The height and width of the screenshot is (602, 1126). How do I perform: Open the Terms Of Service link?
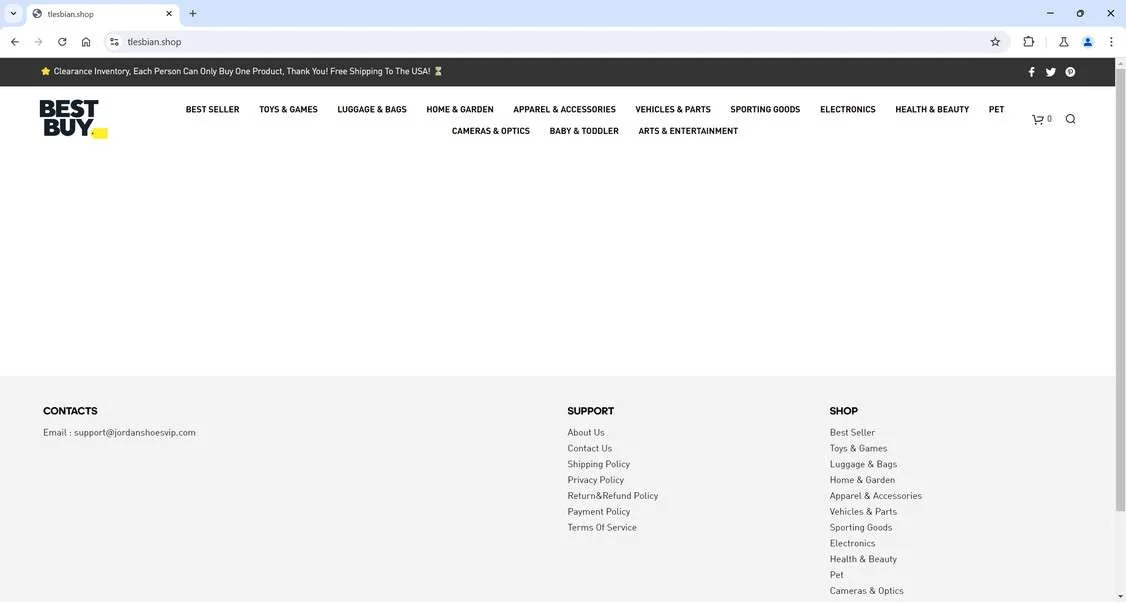(602, 527)
